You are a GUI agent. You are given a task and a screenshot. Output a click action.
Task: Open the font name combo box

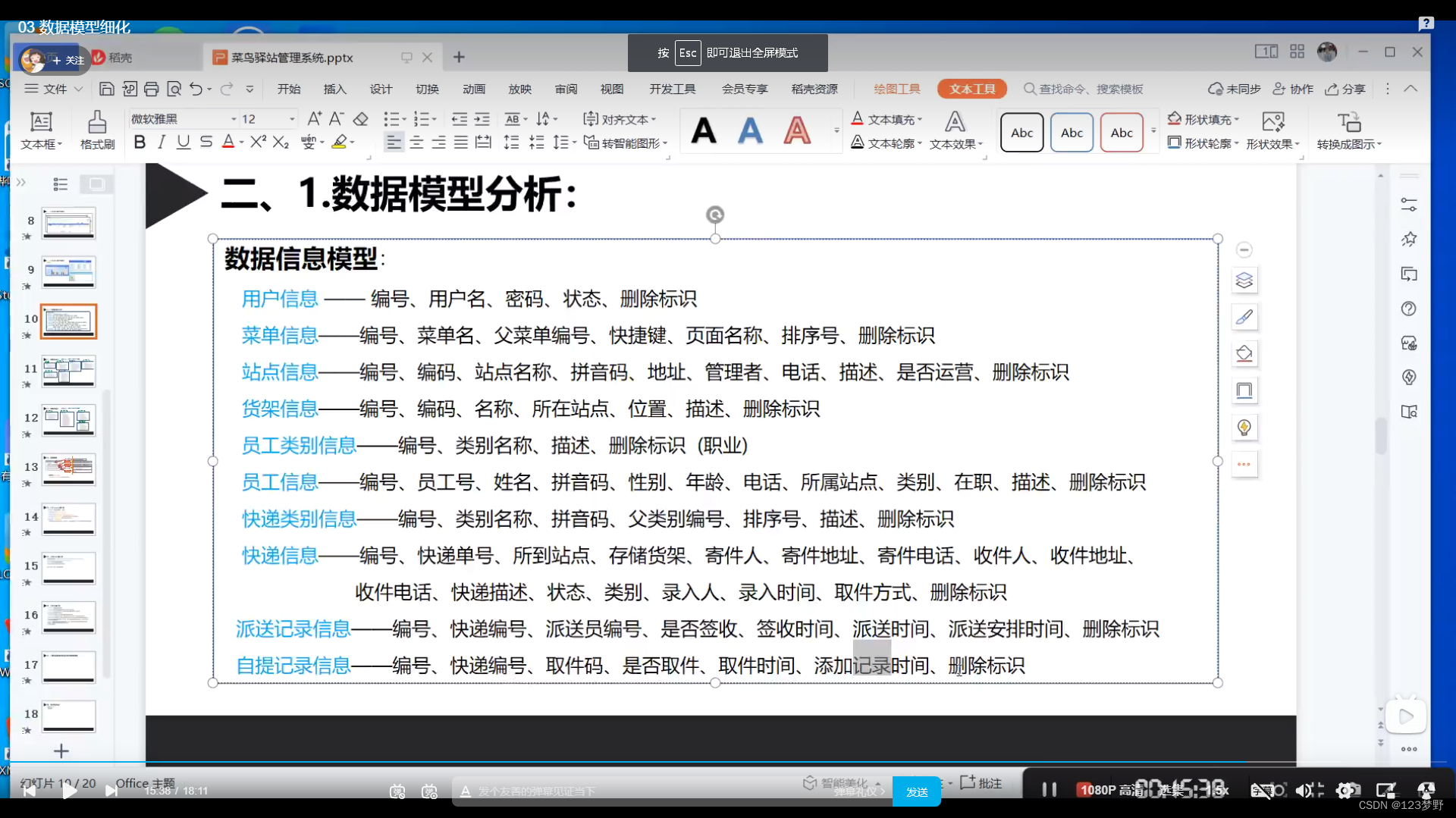pos(183,119)
